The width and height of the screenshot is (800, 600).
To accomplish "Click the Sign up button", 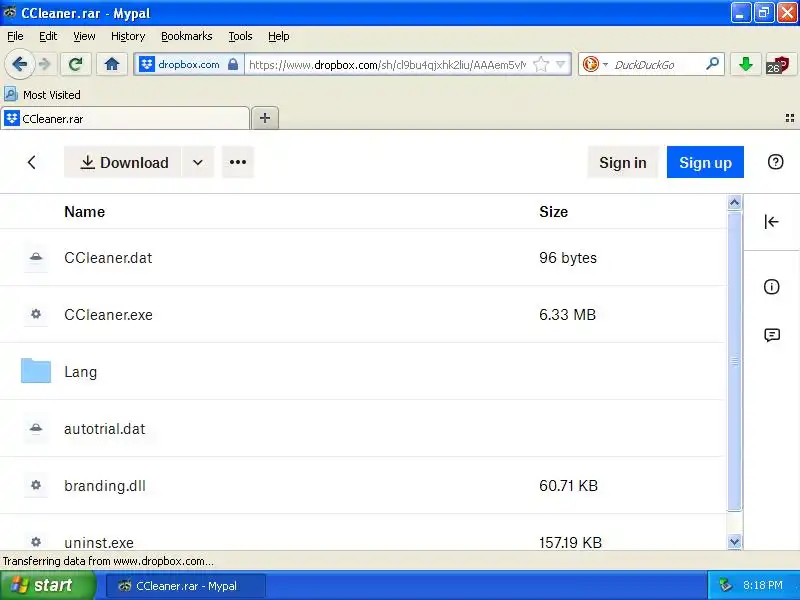I will coord(705,162).
